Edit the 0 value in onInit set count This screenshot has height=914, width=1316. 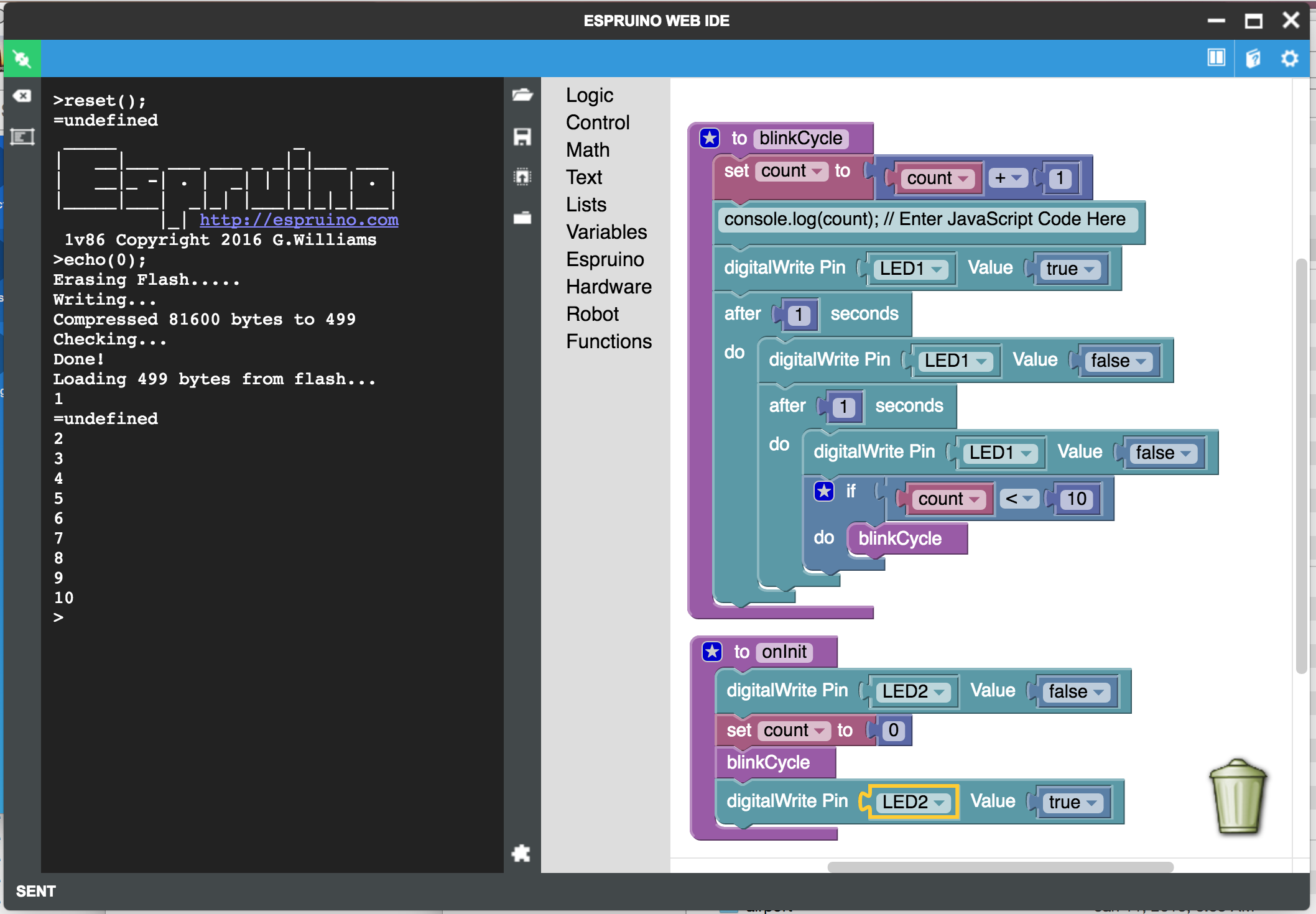point(894,730)
